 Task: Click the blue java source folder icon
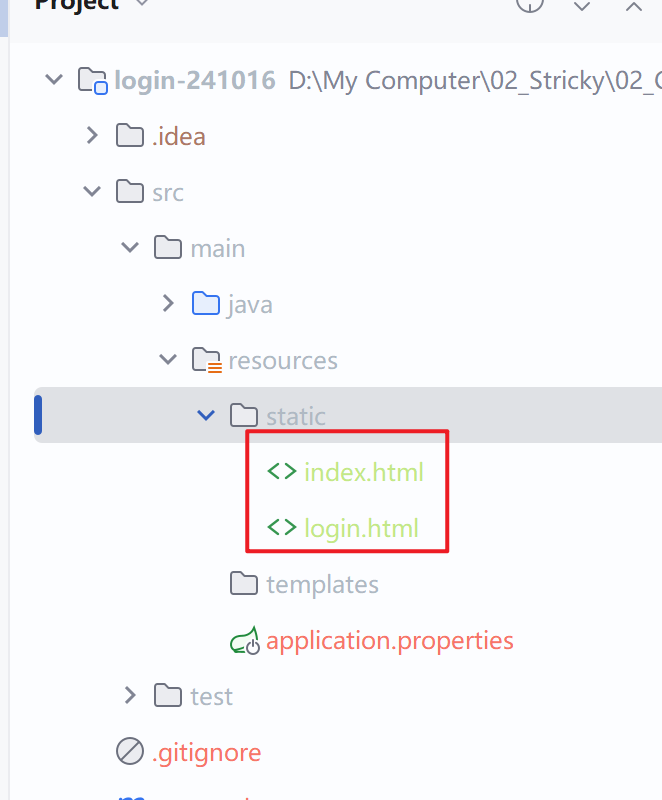206,303
